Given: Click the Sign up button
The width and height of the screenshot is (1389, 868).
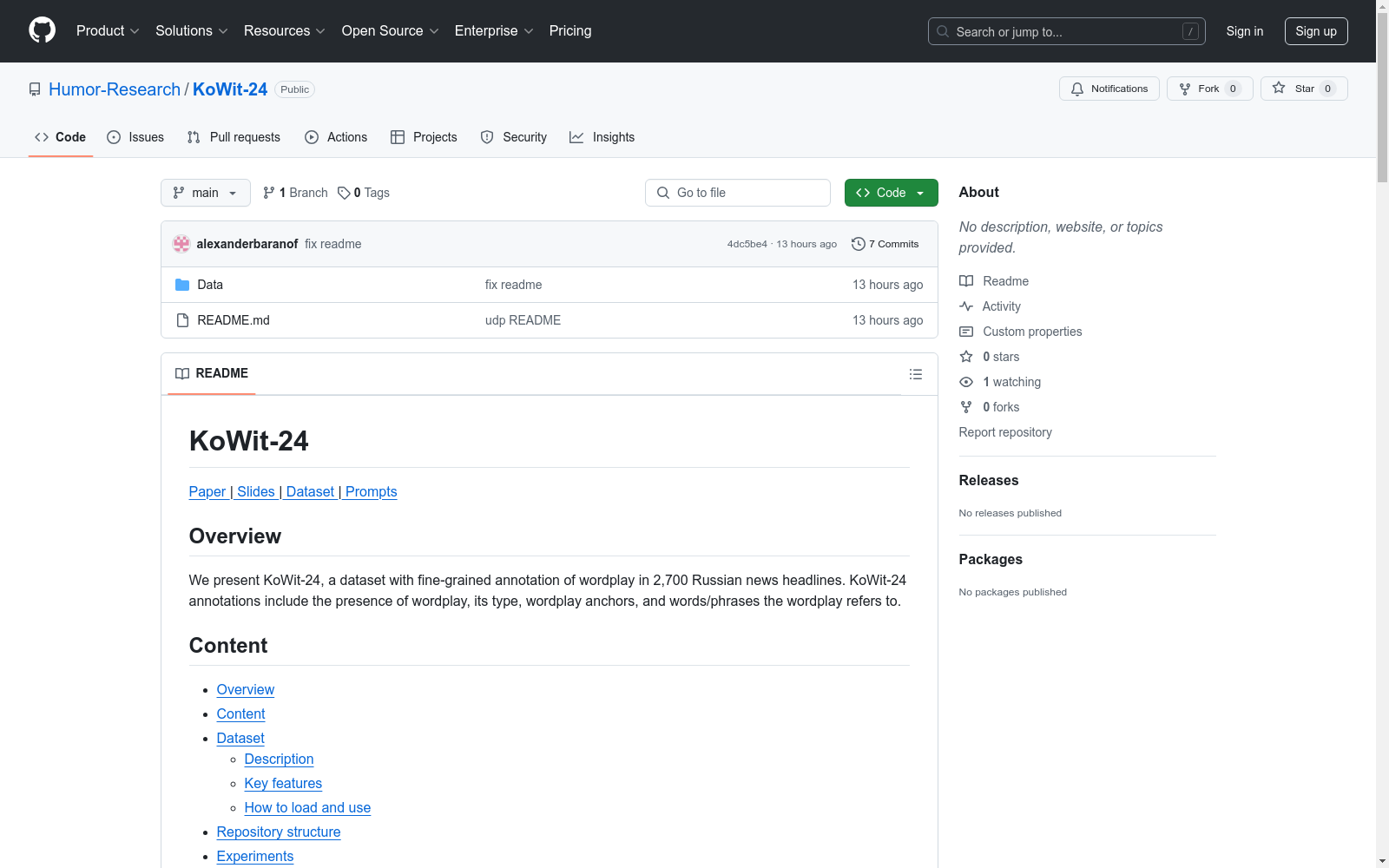Looking at the screenshot, I should (x=1316, y=31).
